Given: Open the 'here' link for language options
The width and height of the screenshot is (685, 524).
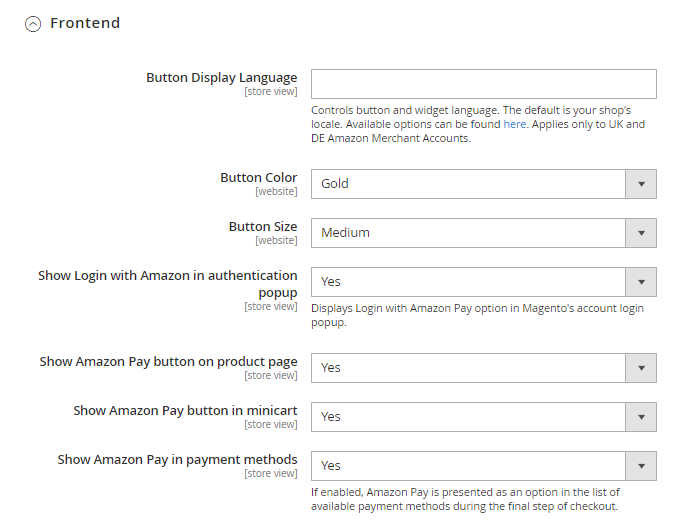Looking at the screenshot, I should (x=514, y=125).
